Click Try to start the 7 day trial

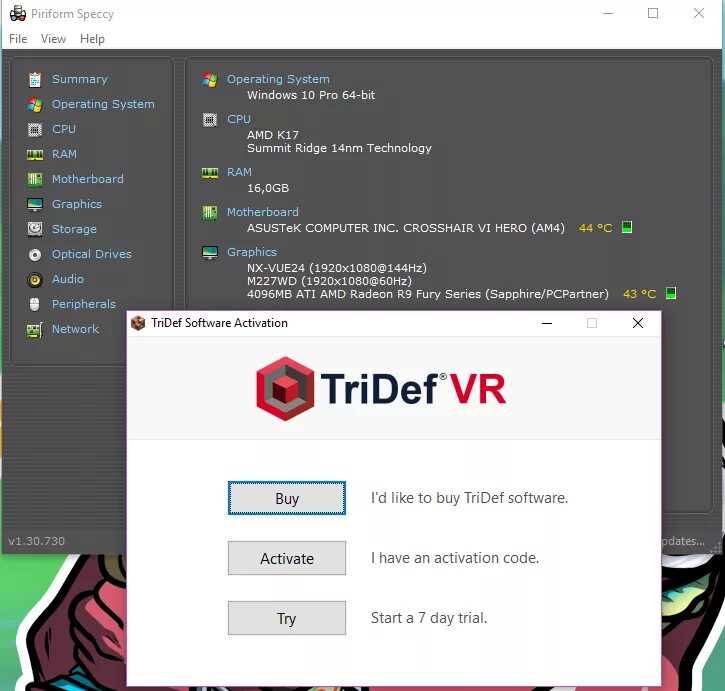(x=287, y=618)
